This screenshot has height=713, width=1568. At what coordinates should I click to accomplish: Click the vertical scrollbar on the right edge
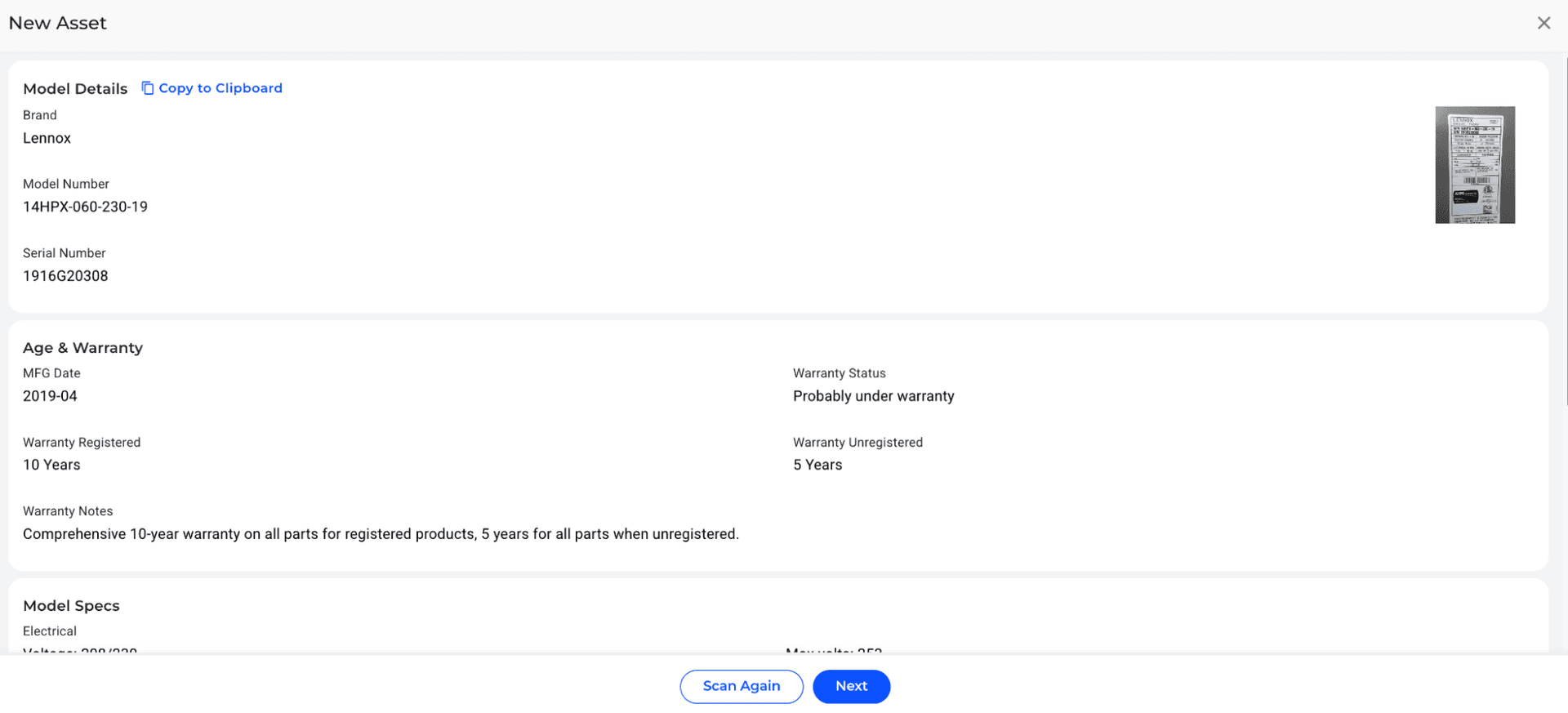pyautogui.click(x=1565, y=229)
